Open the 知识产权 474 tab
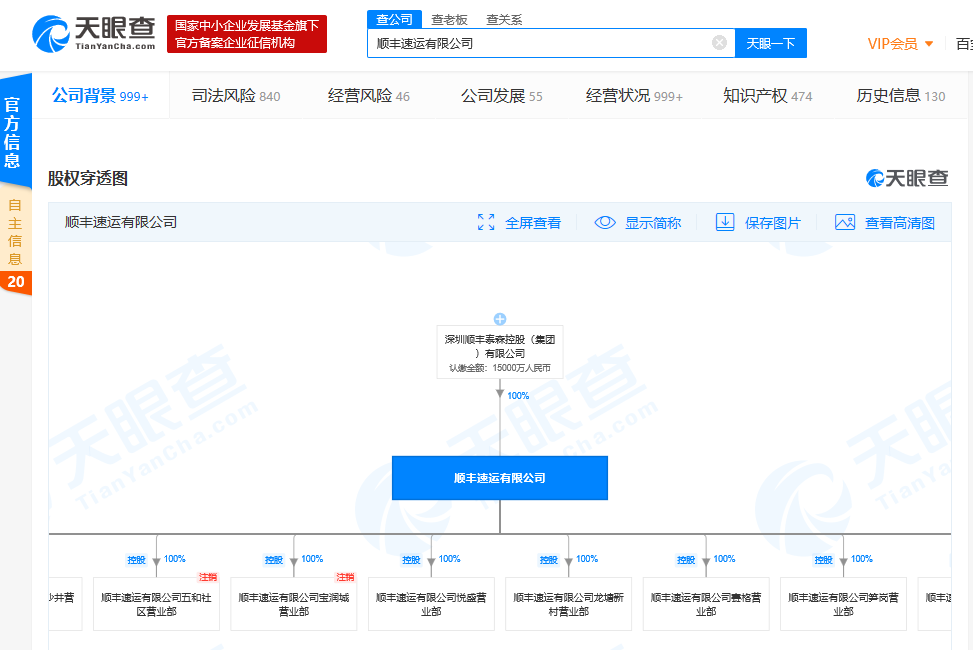This screenshot has width=973, height=650. click(x=768, y=96)
